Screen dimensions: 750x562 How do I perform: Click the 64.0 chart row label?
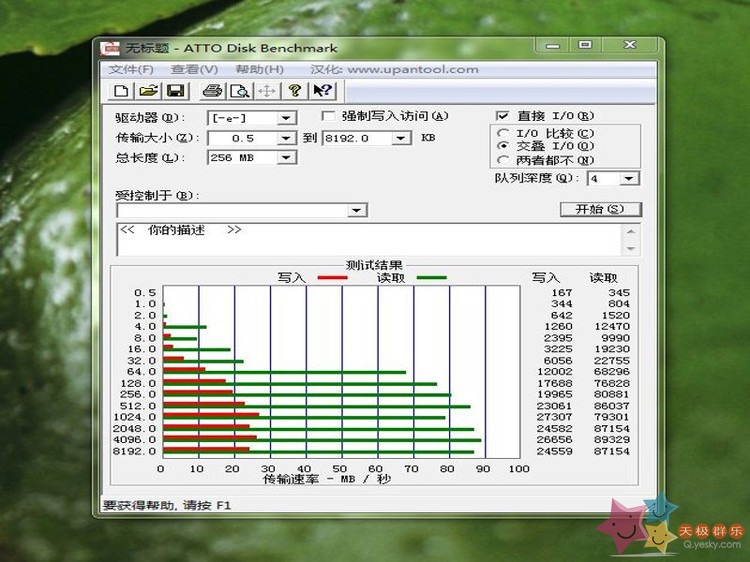coord(142,372)
